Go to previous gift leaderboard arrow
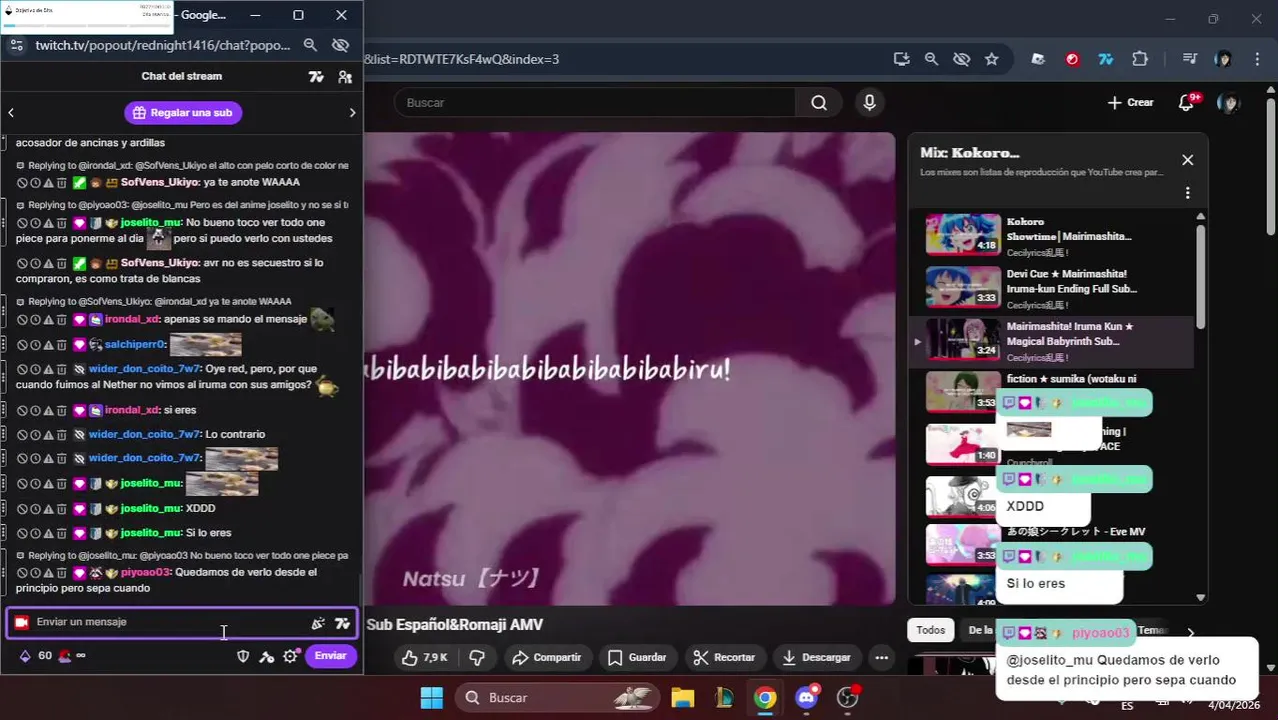 [11, 113]
